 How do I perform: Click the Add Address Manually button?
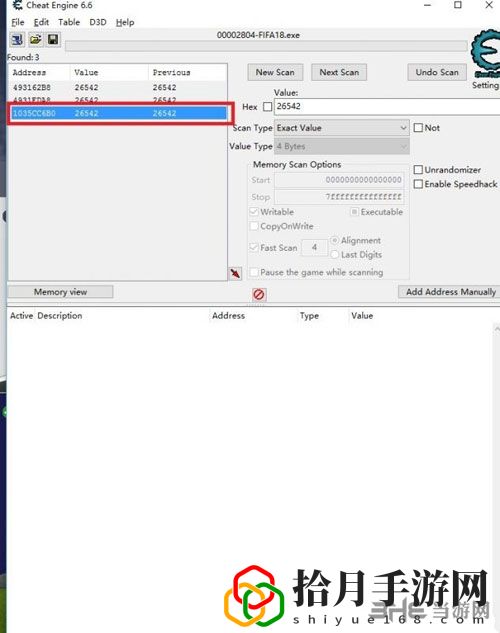tap(450, 292)
